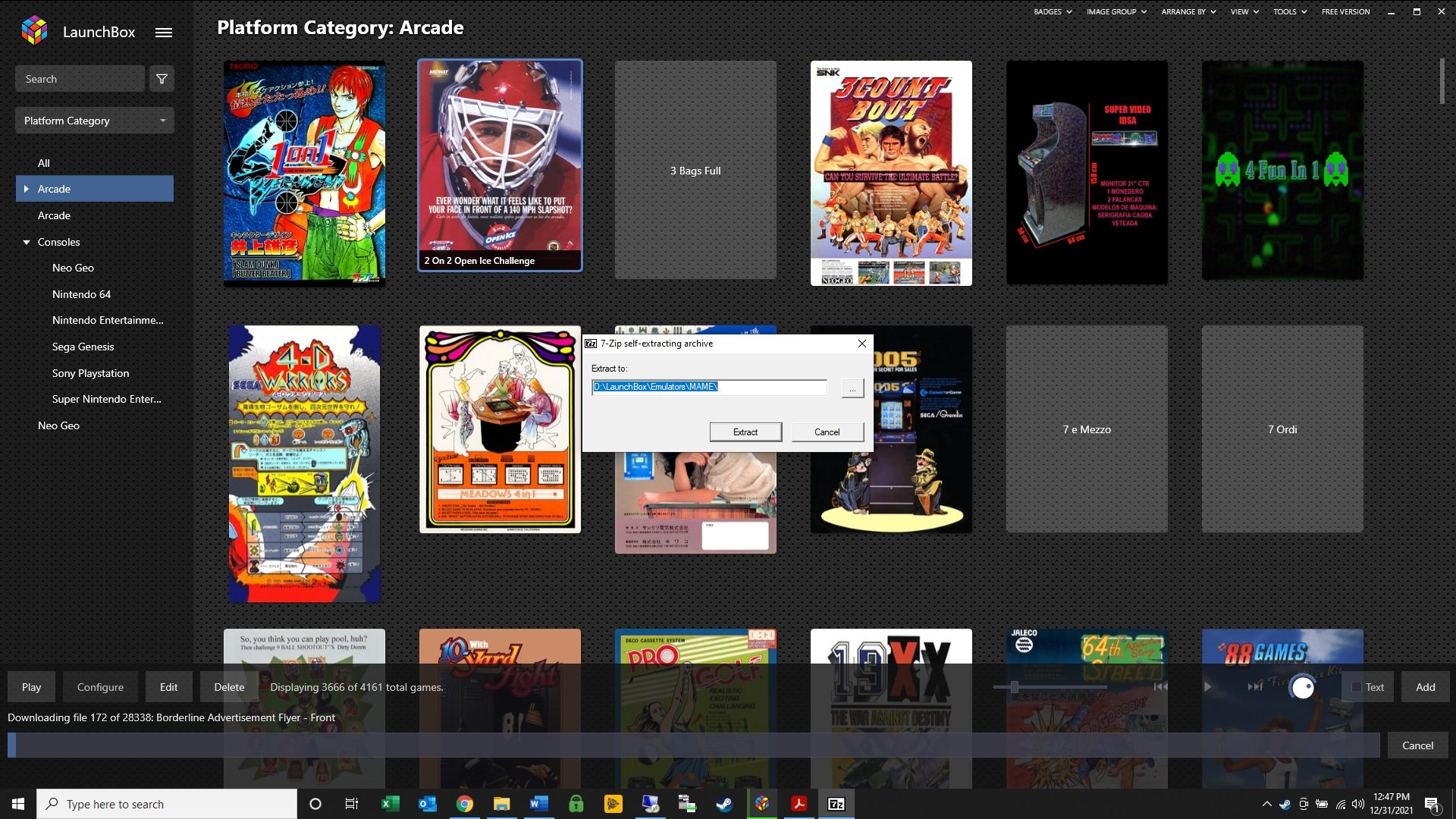Open the ARRANGE BY dropdown menu
Viewport: 1456px width, 819px height.
pyautogui.click(x=1188, y=11)
